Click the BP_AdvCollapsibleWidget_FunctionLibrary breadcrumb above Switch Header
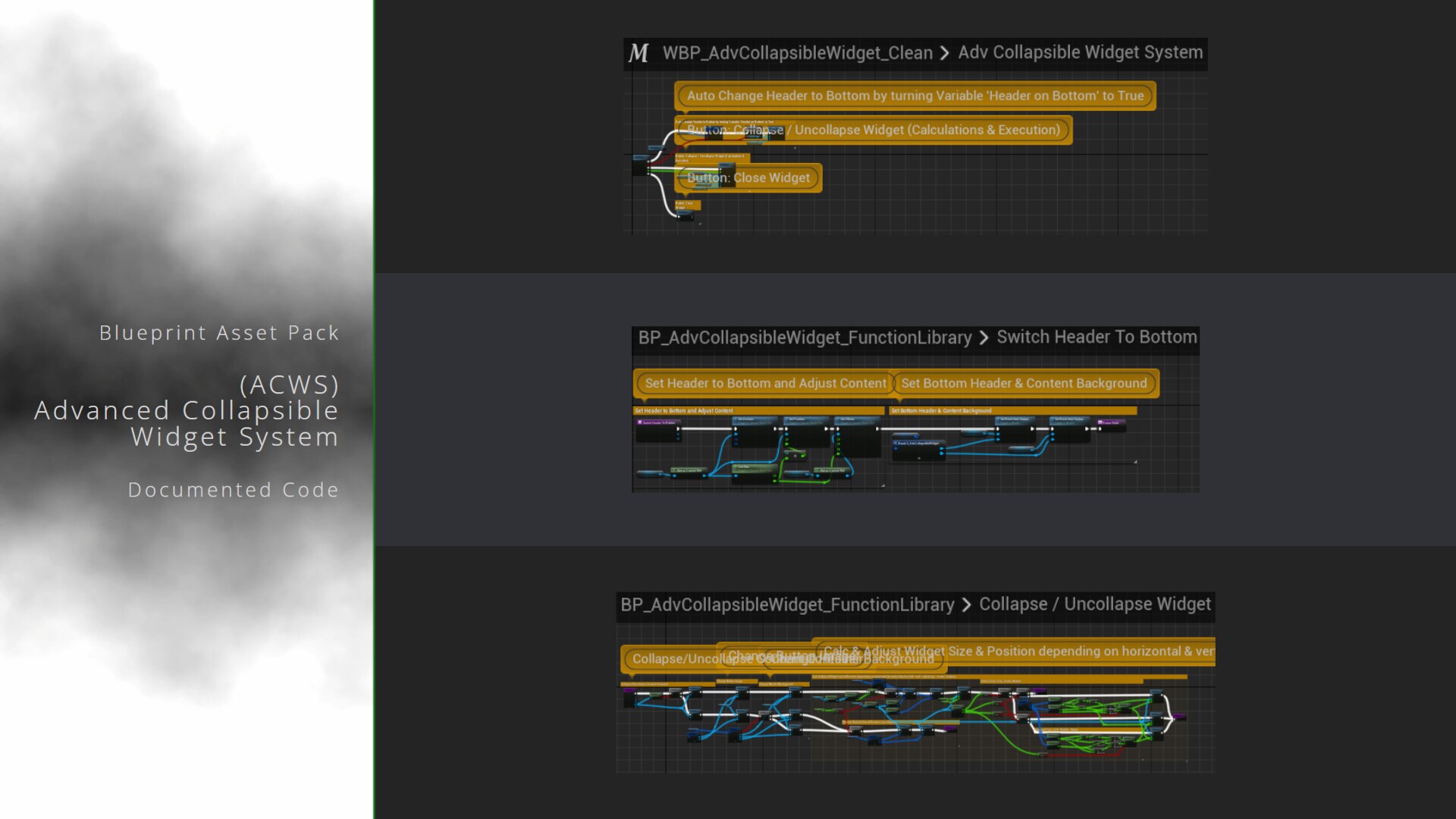The image size is (1456, 819). [x=805, y=337]
